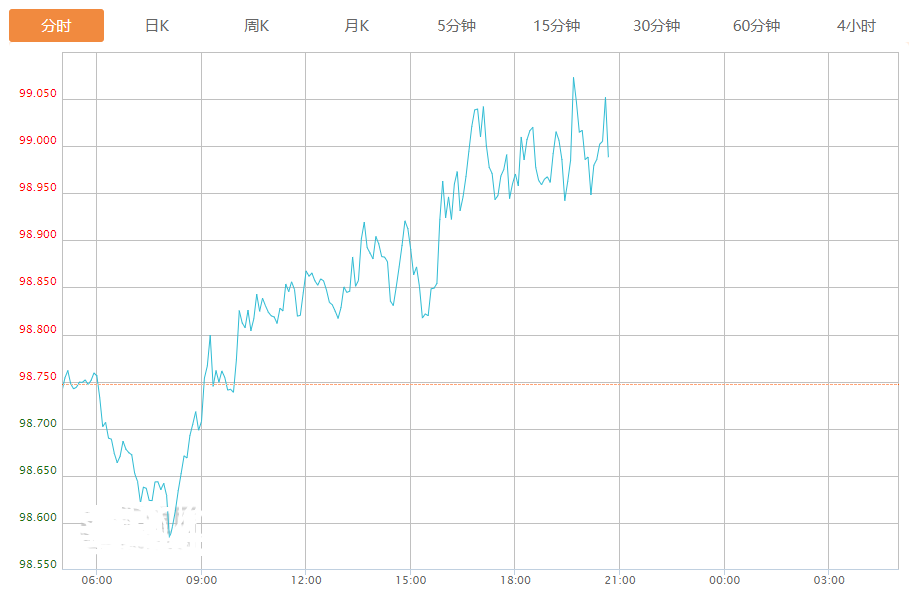Choose the 60分钟 interval tab

[757, 26]
